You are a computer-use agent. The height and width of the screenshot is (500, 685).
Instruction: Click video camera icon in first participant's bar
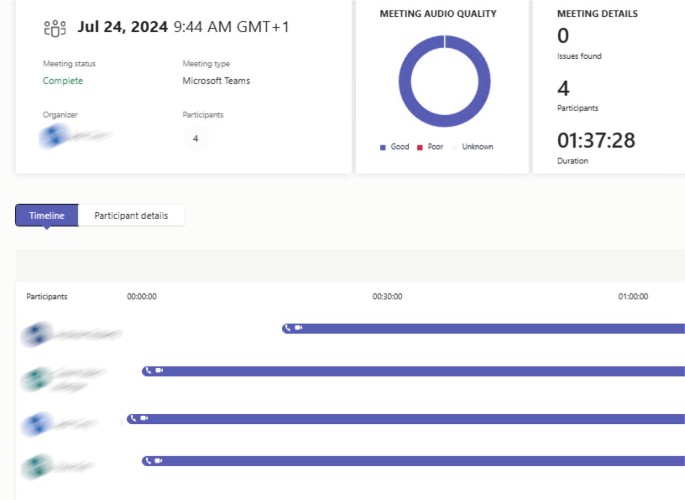coord(299,328)
